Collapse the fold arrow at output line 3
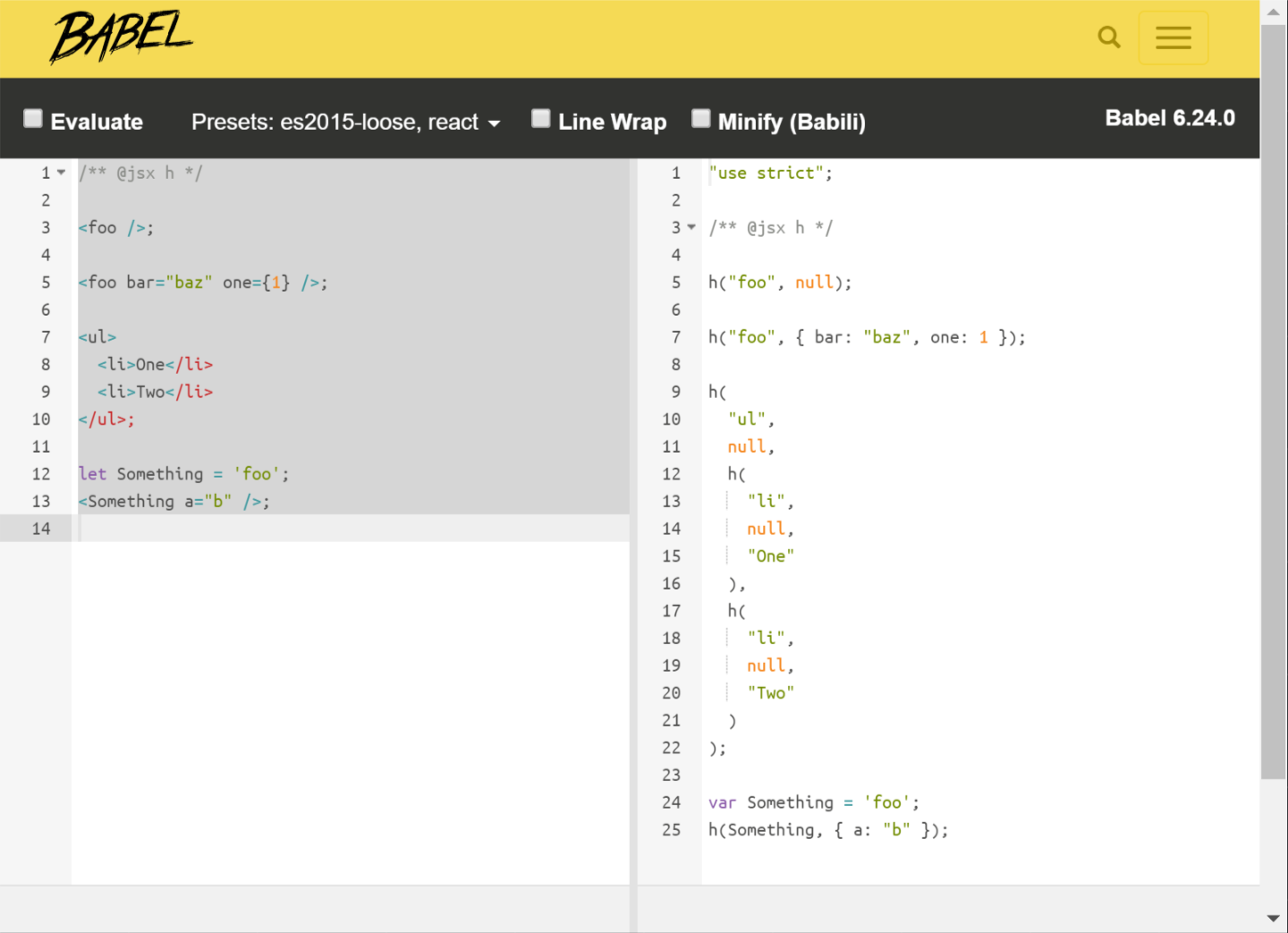This screenshot has height=933, width=1288. [691, 227]
